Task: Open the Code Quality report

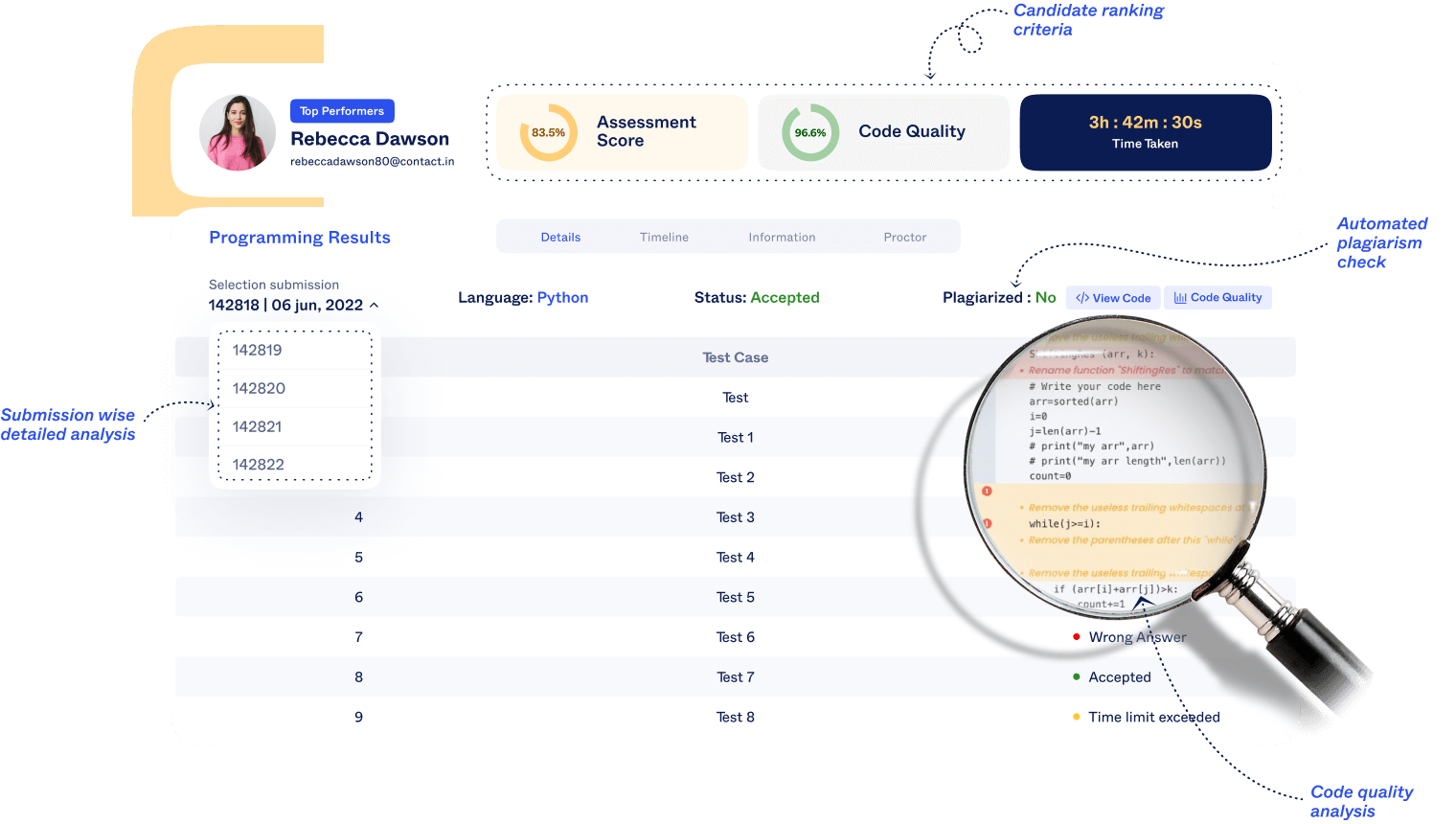Action: tap(1217, 297)
